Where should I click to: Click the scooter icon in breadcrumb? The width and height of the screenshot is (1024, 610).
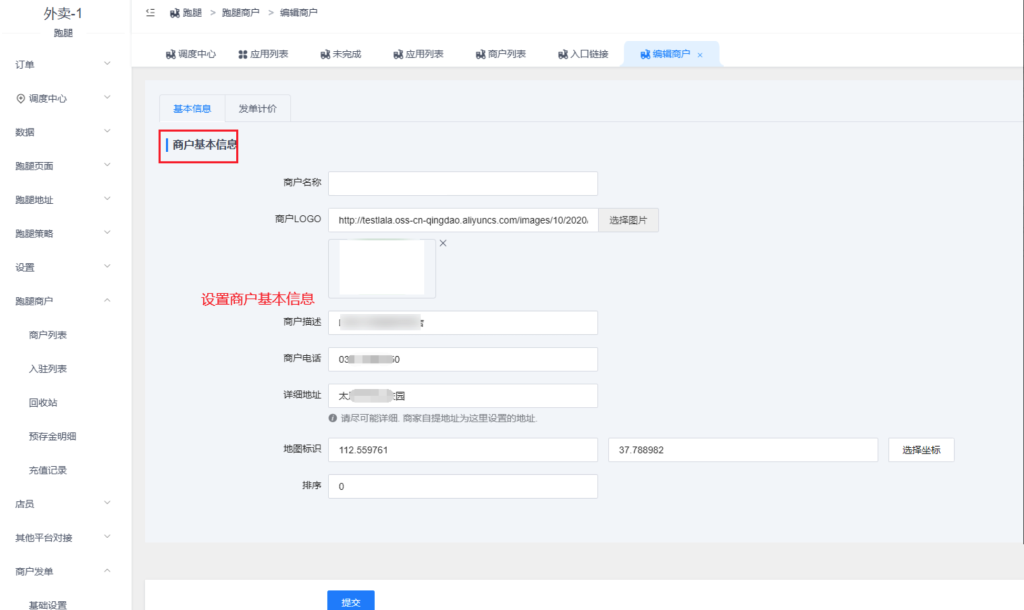(175, 13)
